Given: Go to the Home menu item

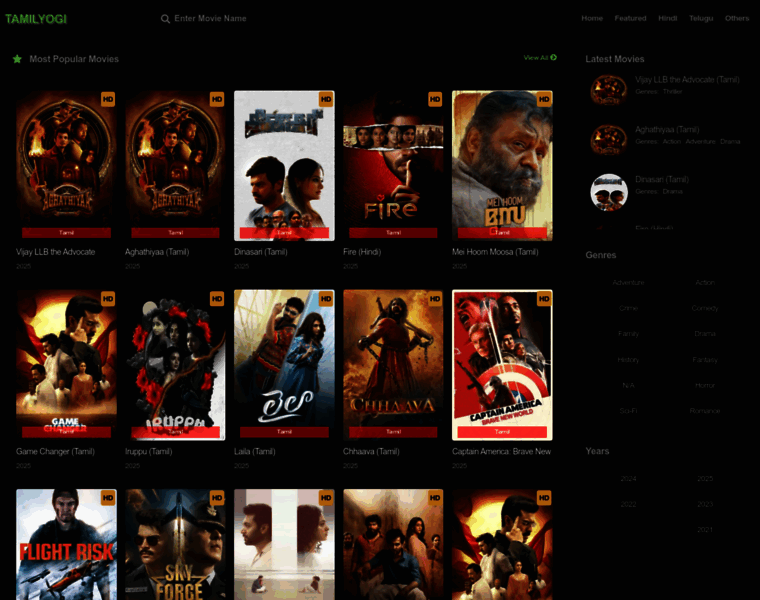Looking at the screenshot, I should [592, 18].
